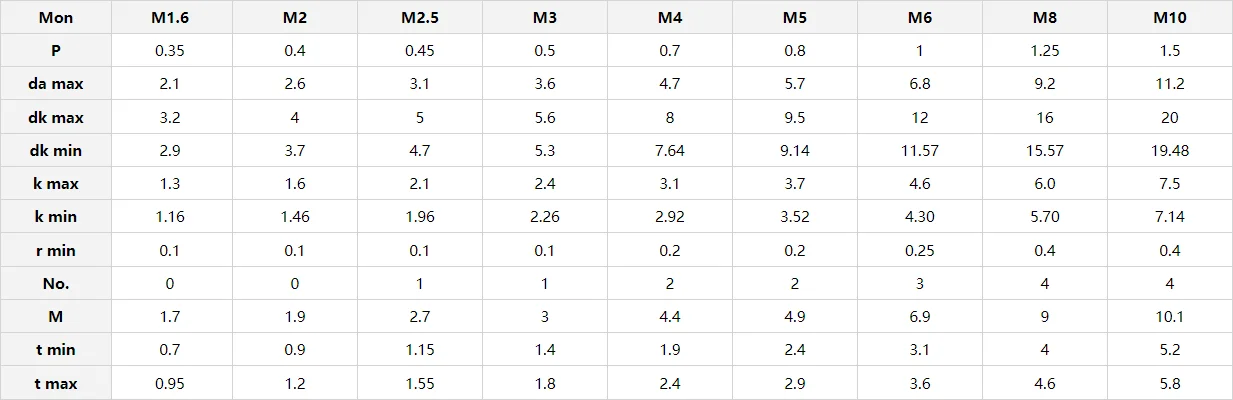Select the 11.57 dk min cell
Viewport: 1233px width, 400px height.
pyautogui.click(x=920, y=151)
